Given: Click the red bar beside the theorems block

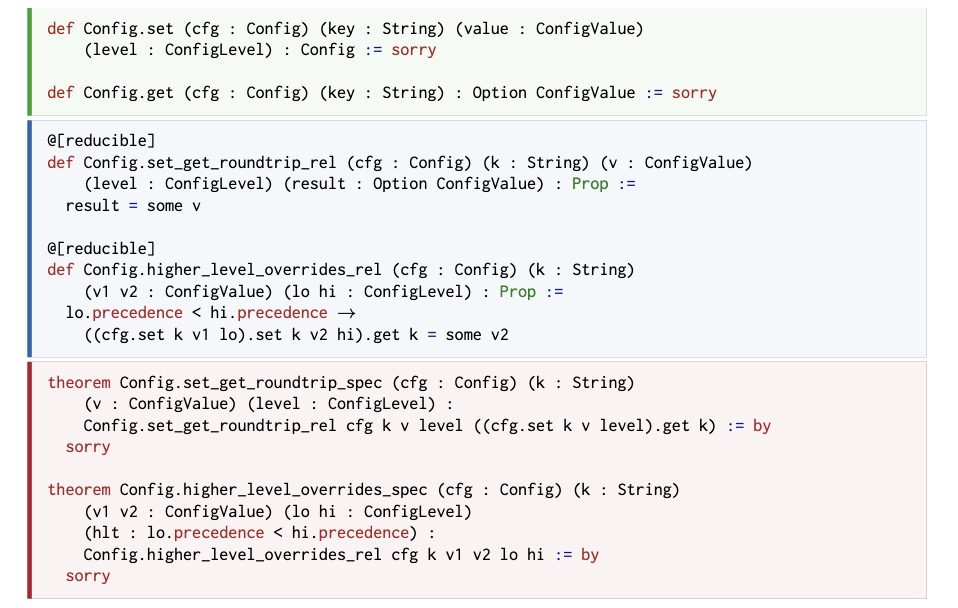Looking at the screenshot, I should [x=29, y=480].
